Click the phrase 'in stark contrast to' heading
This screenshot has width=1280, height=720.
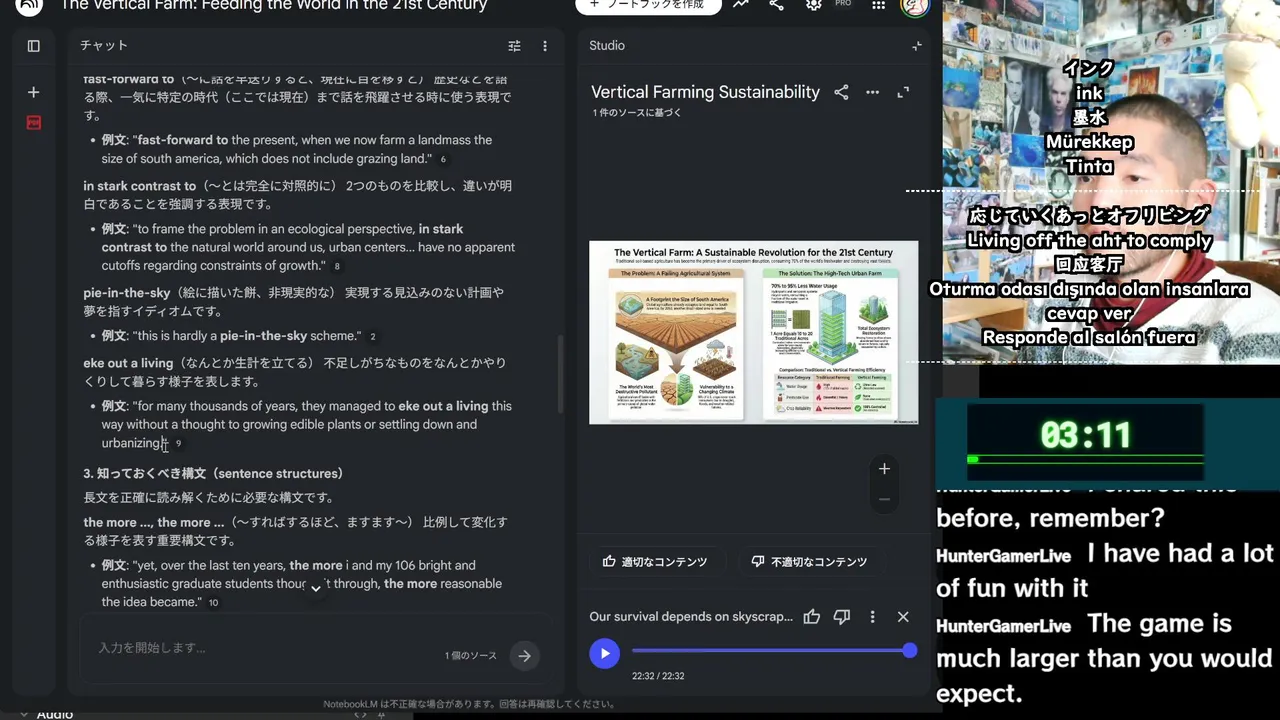(x=140, y=186)
